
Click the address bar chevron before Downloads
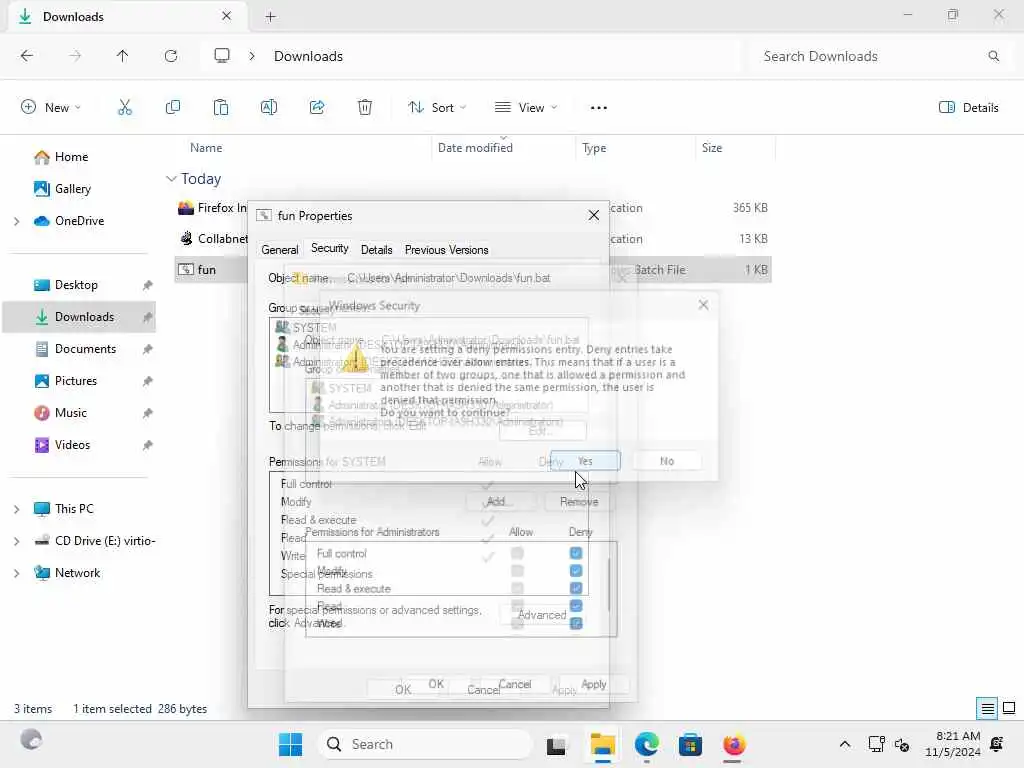[252, 56]
